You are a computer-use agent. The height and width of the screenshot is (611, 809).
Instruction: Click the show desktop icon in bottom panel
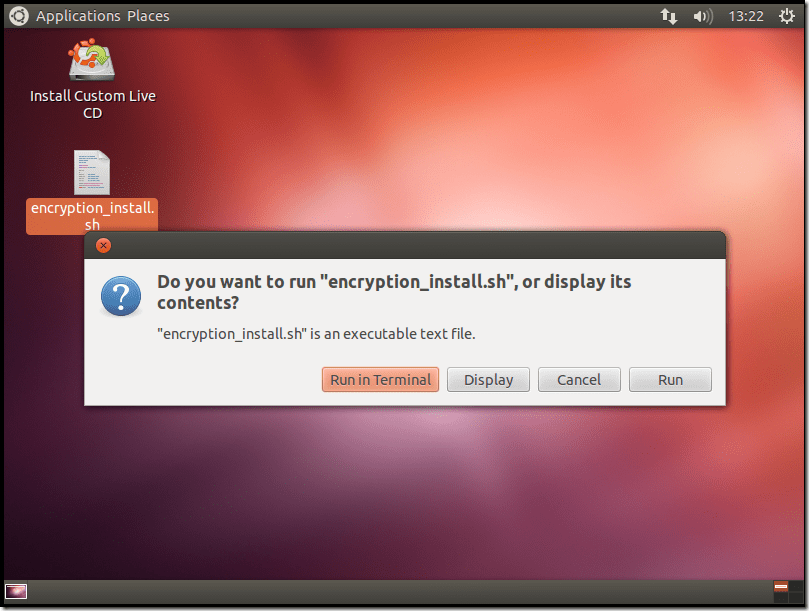point(16,591)
